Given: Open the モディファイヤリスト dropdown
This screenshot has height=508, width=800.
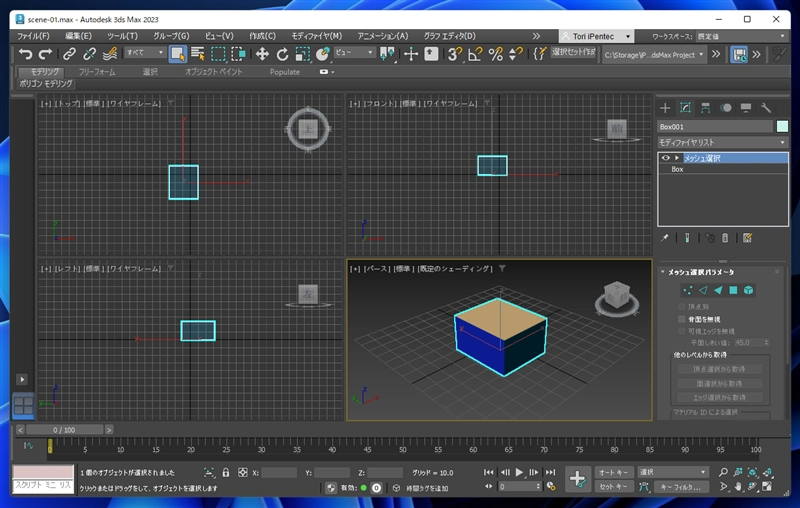Looking at the screenshot, I should click(722, 142).
